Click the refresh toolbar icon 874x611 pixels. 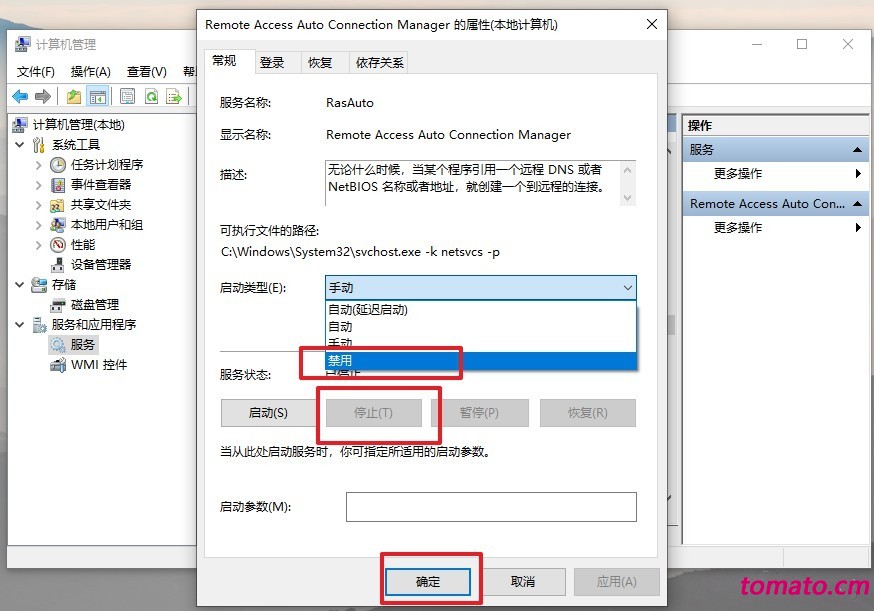click(151, 96)
